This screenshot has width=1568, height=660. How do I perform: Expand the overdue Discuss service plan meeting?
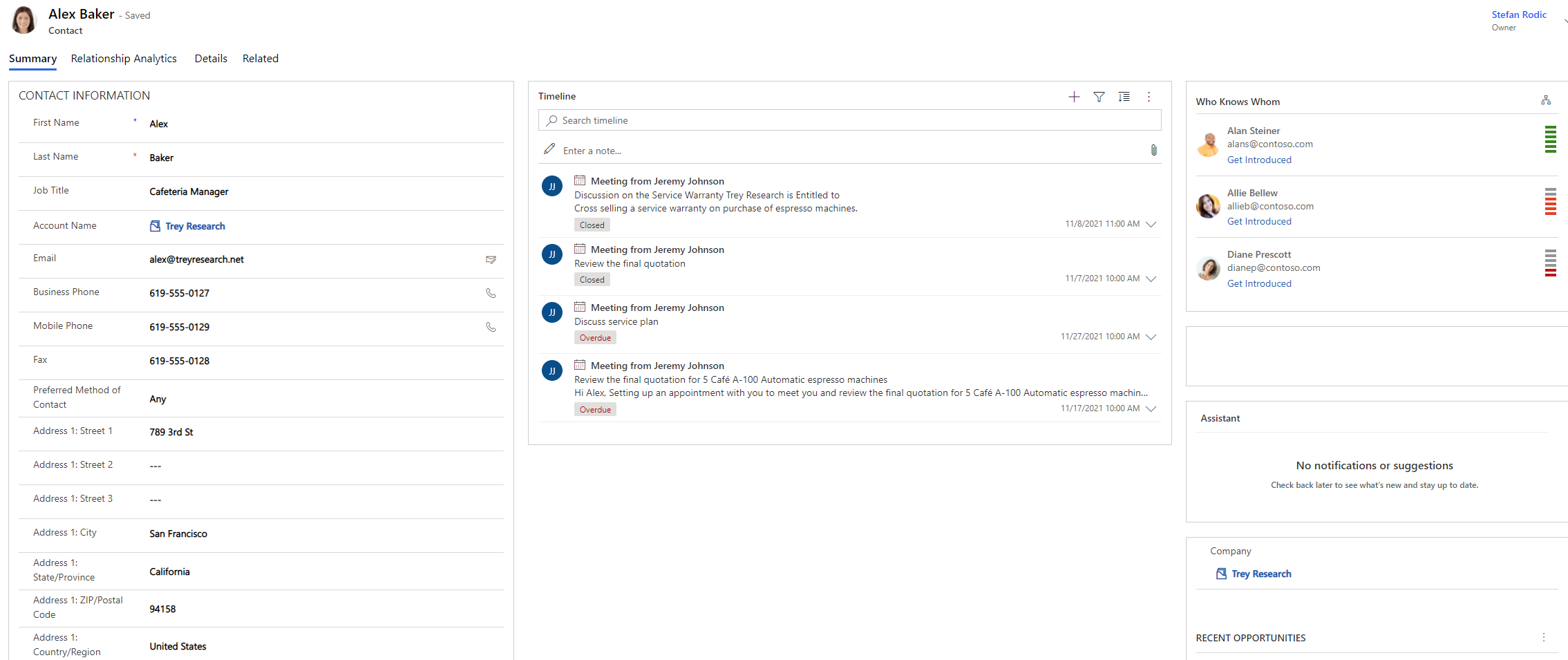[x=1151, y=337]
